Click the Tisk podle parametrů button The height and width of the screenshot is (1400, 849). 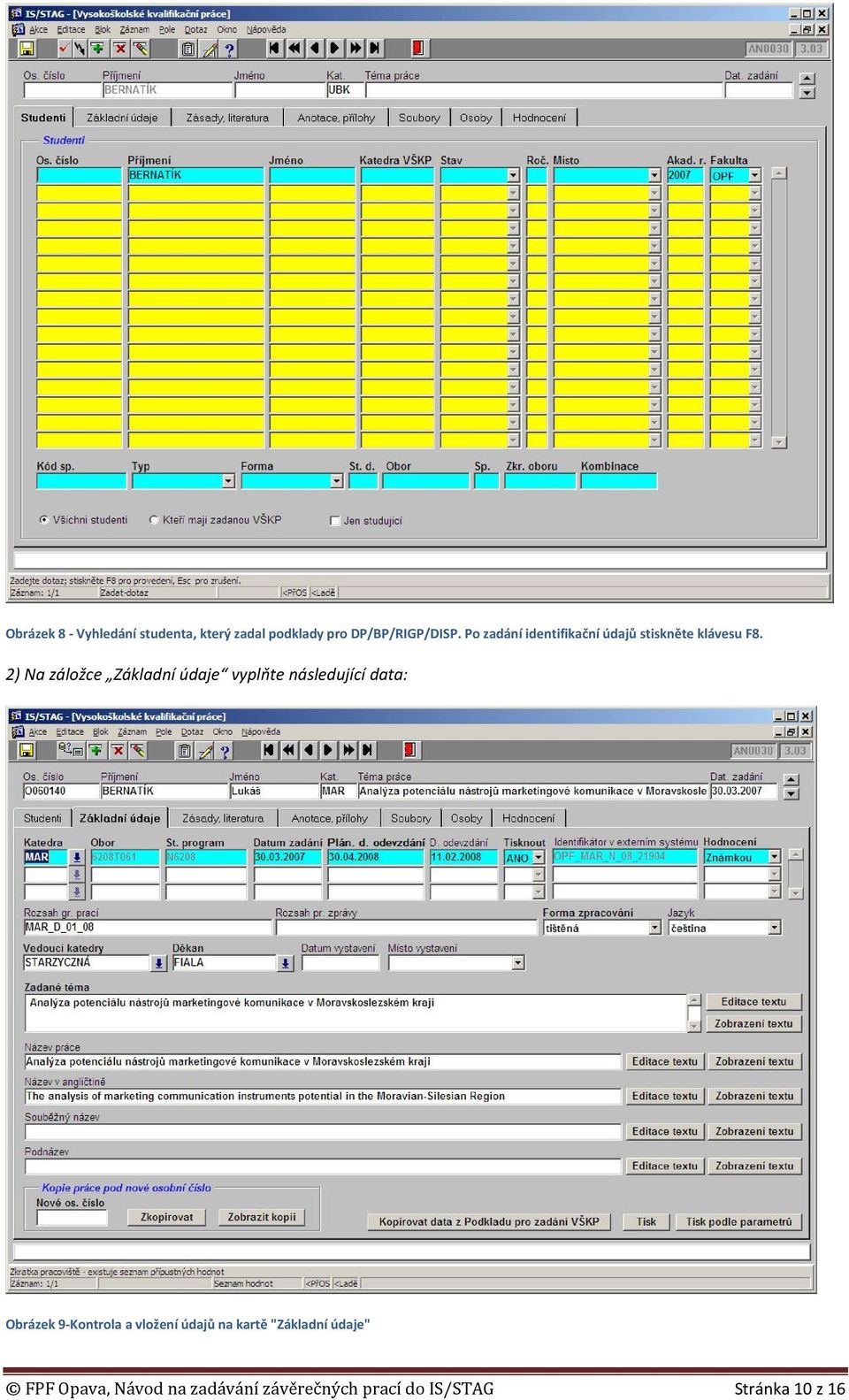pos(739,1221)
